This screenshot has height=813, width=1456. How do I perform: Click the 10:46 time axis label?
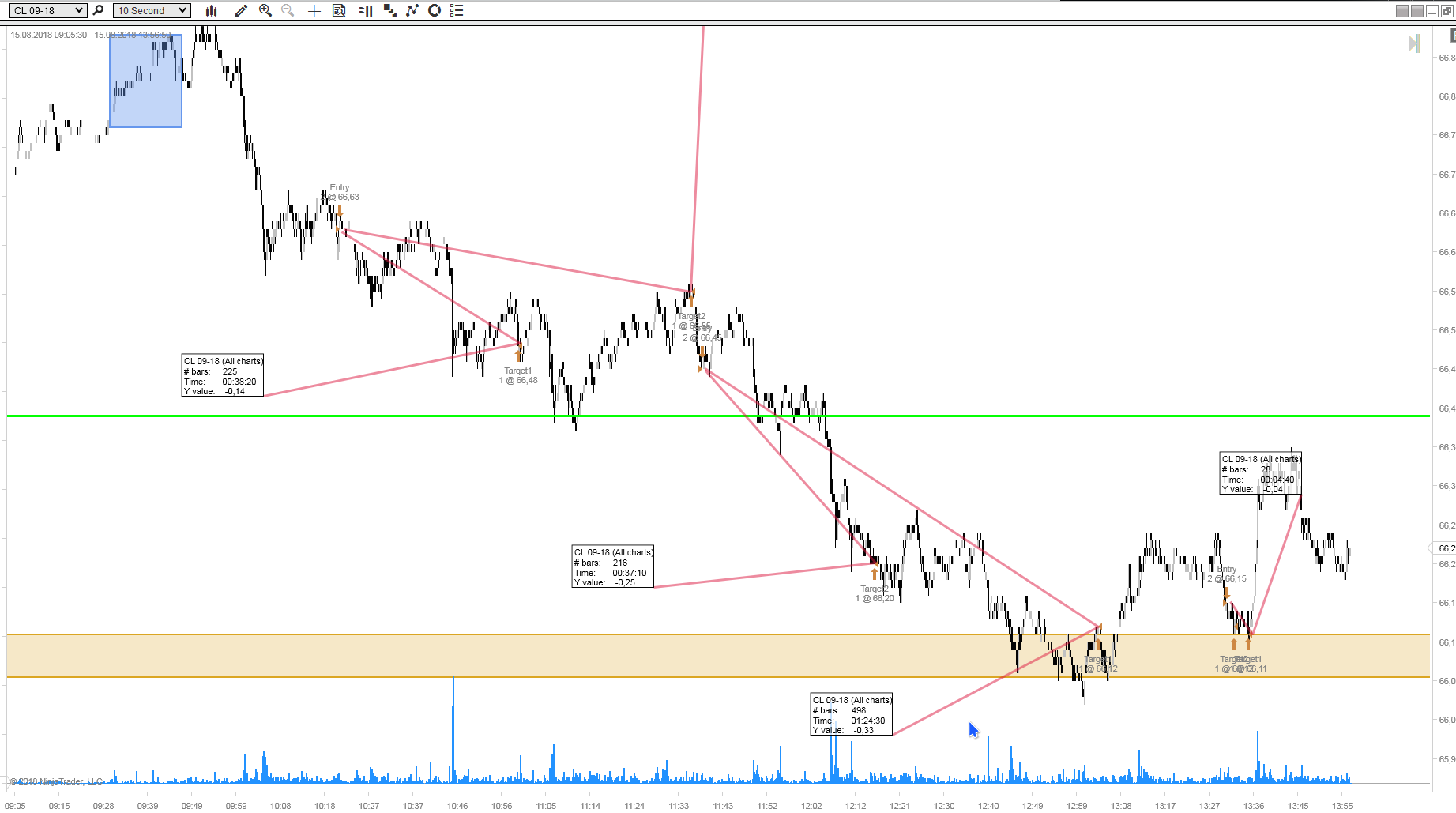pos(457,806)
